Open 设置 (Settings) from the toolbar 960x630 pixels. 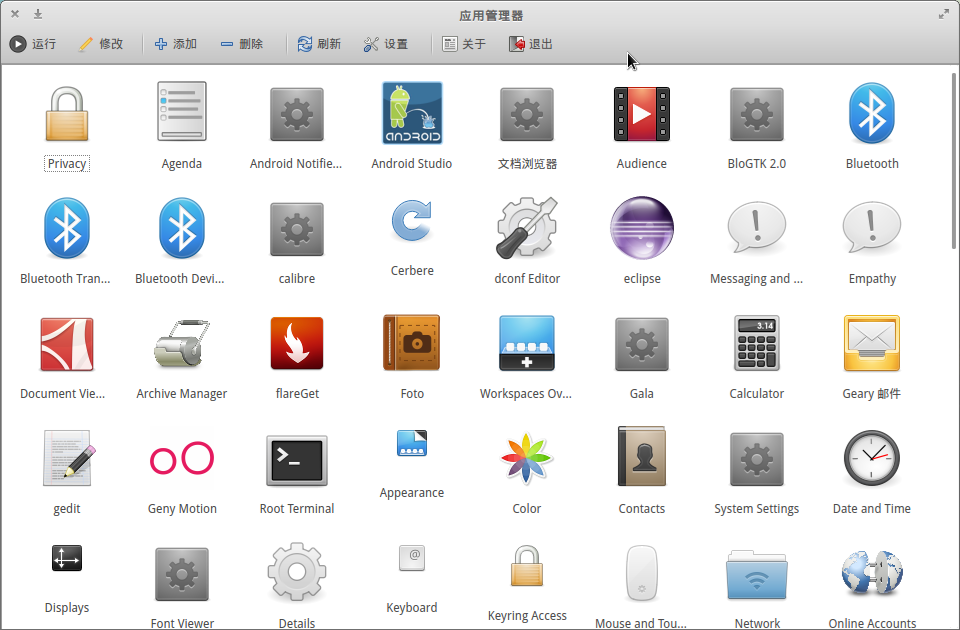click(386, 44)
